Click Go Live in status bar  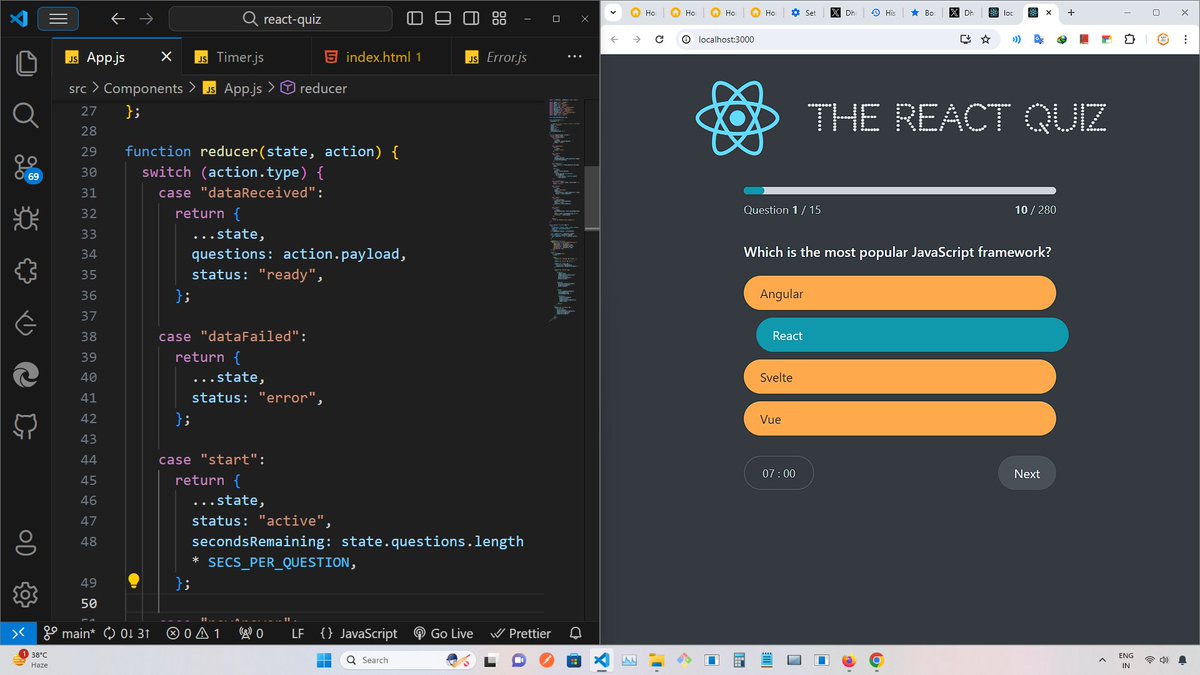click(441, 633)
